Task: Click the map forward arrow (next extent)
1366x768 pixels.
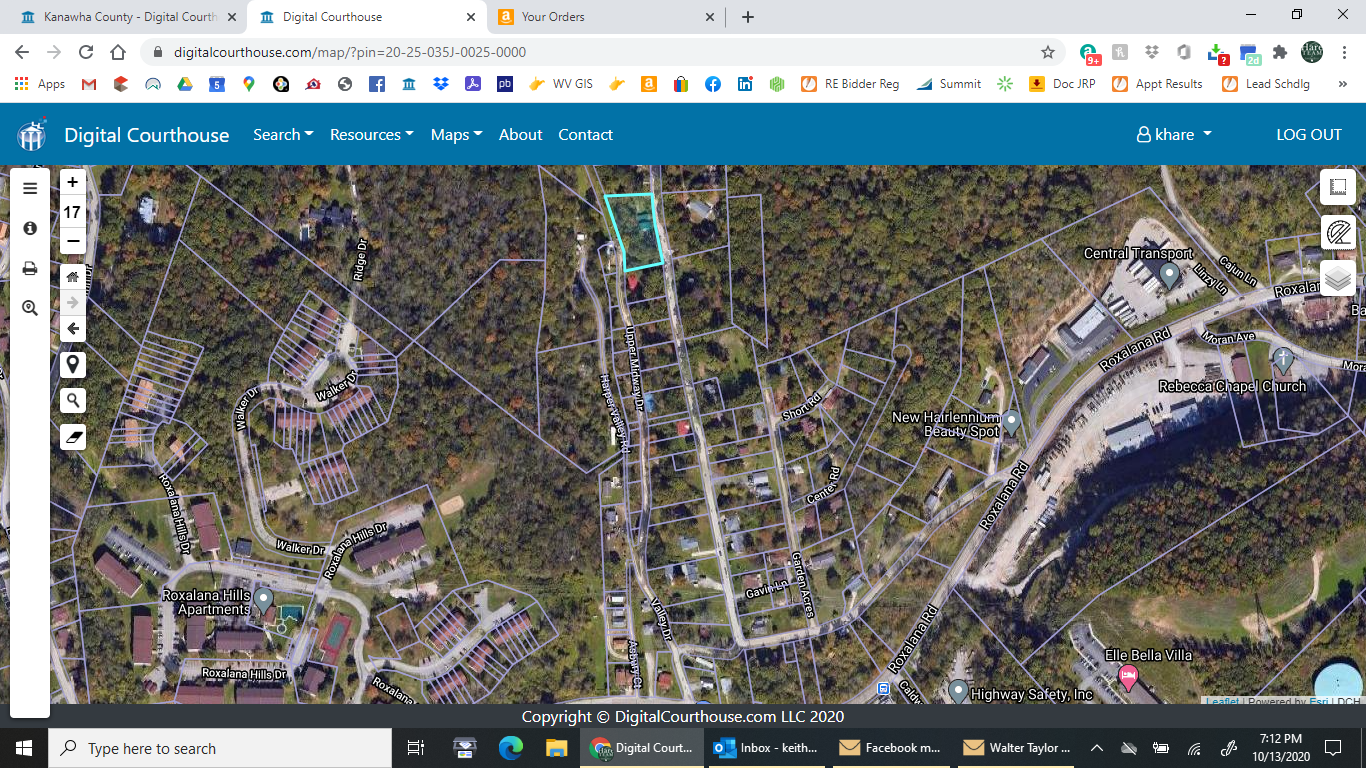Action: click(72, 302)
